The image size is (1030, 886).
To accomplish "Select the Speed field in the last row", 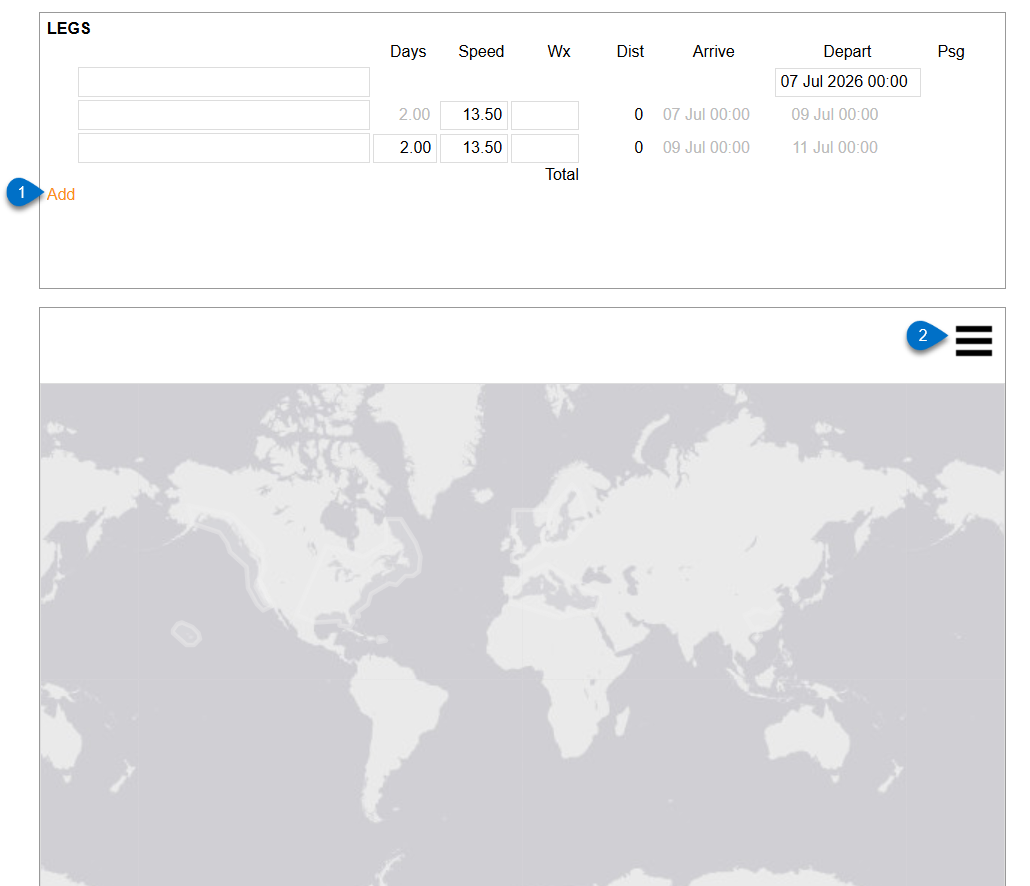I will (x=474, y=148).
